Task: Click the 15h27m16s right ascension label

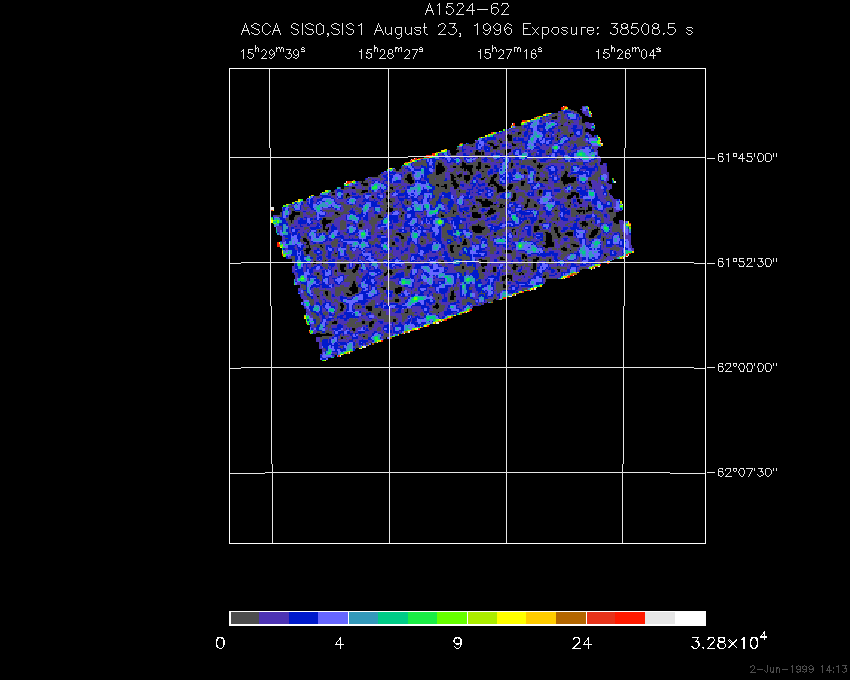Action: click(x=509, y=54)
